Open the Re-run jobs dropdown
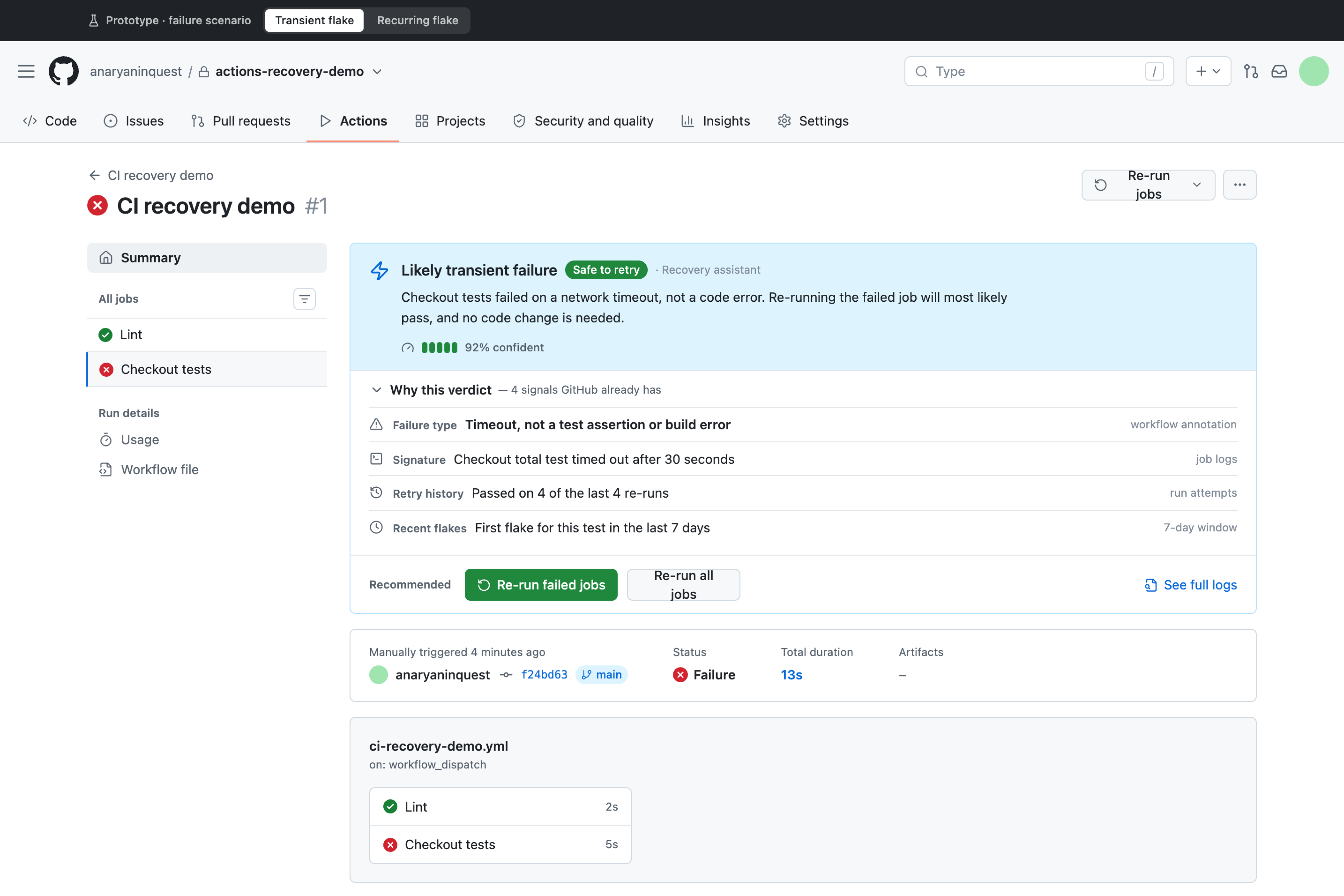 (x=1148, y=185)
